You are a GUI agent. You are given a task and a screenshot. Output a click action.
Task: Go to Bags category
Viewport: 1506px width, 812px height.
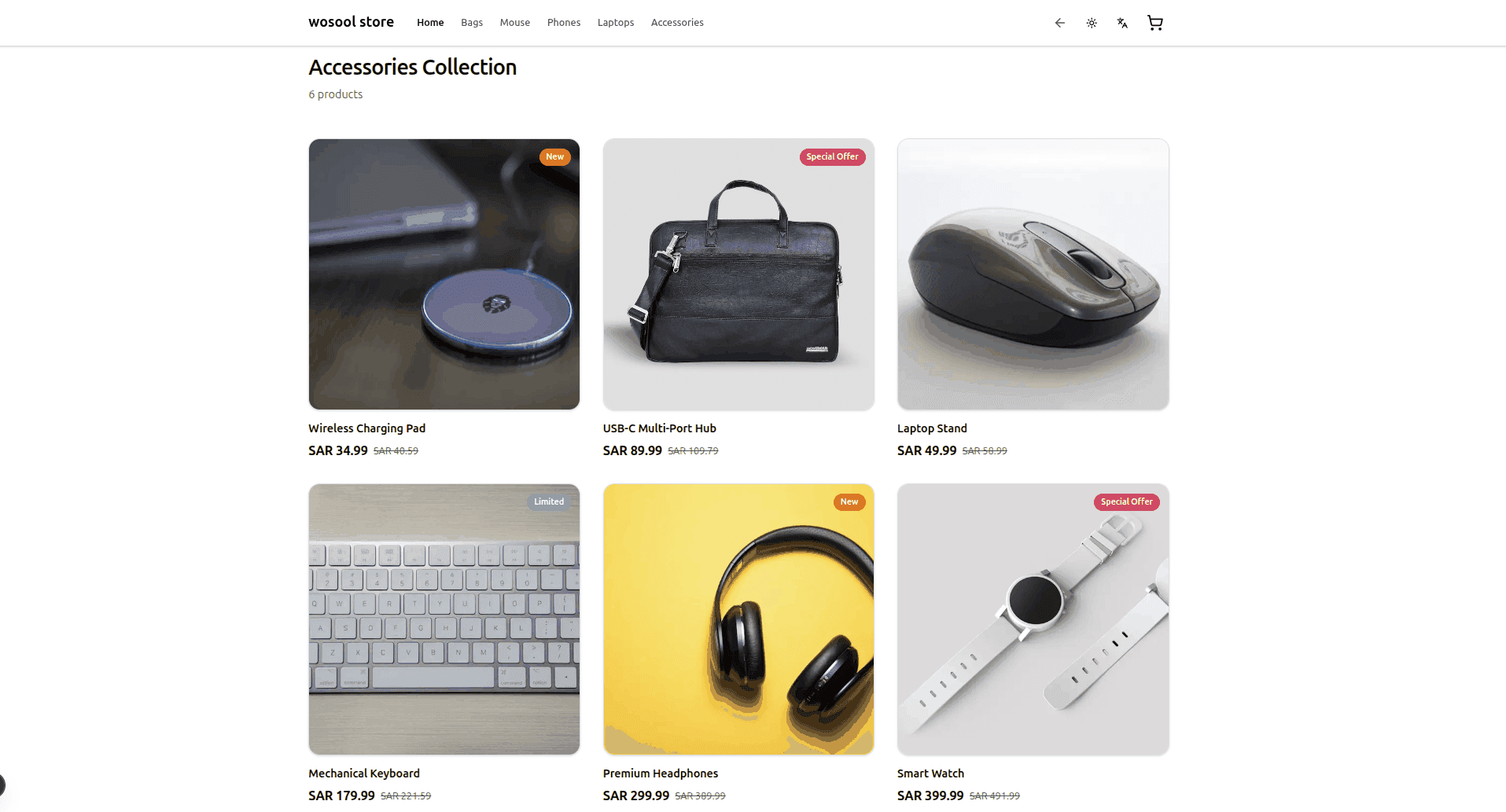tap(472, 23)
